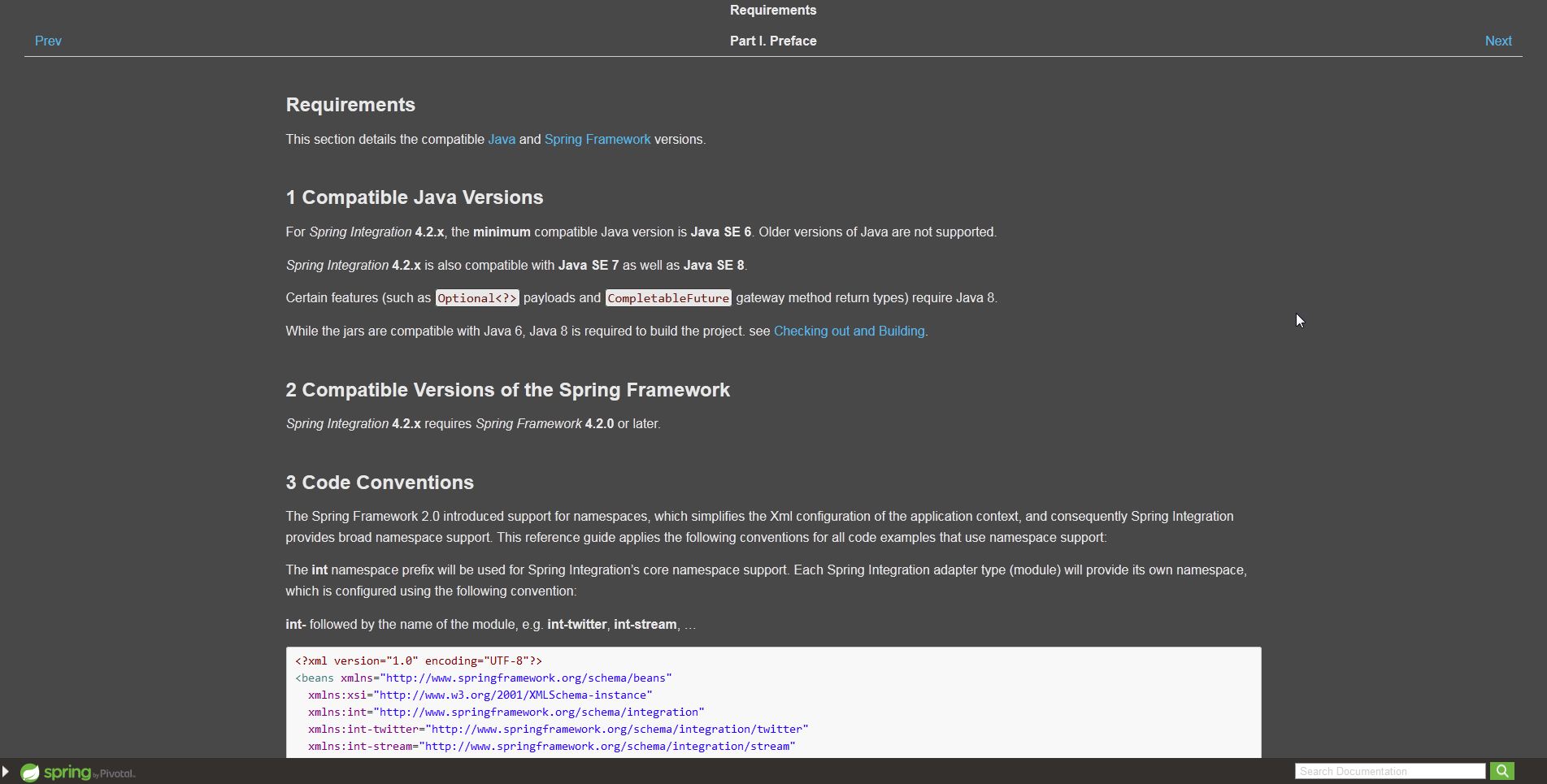Follow the Checking out and Building link
The height and width of the screenshot is (784, 1547).
coord(849,331)
